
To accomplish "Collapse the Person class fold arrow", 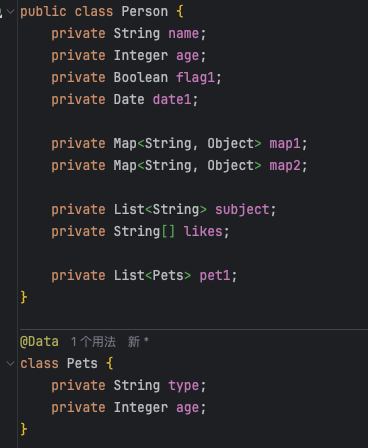I will 11,12.
